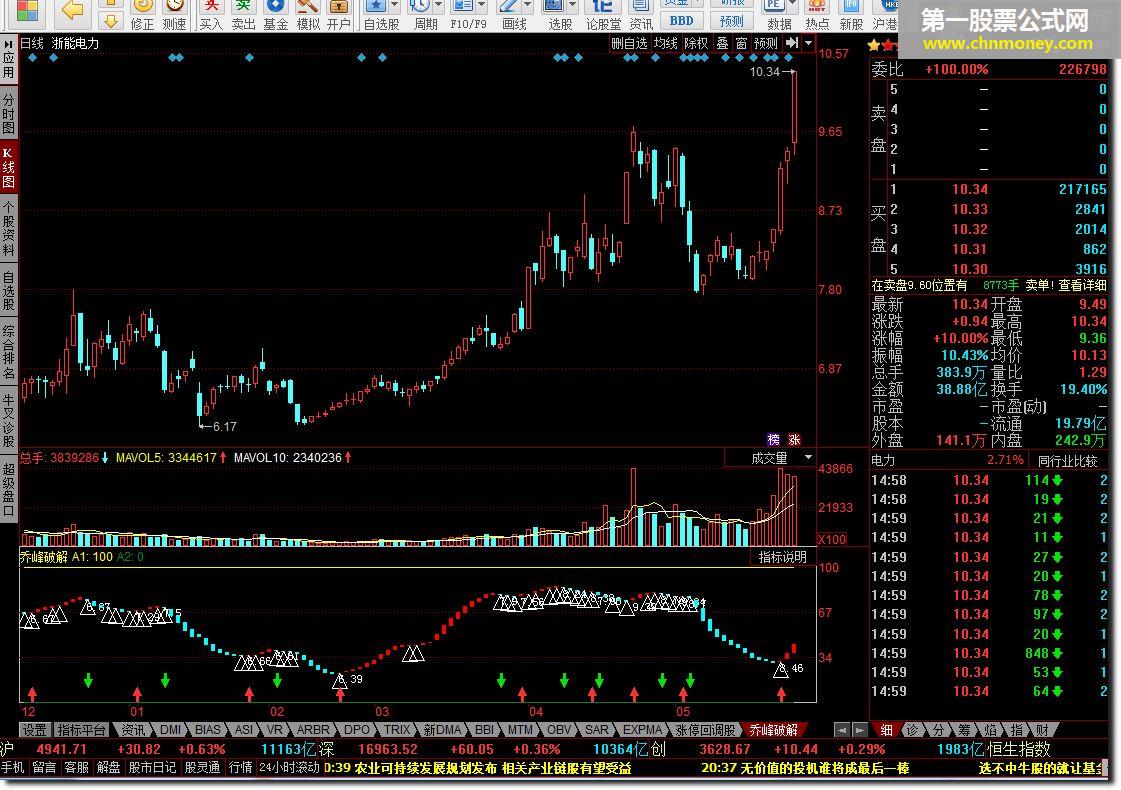Click the 同行业比较 button
This screenshot has width=1121, height=790.
pos(1067,461)
